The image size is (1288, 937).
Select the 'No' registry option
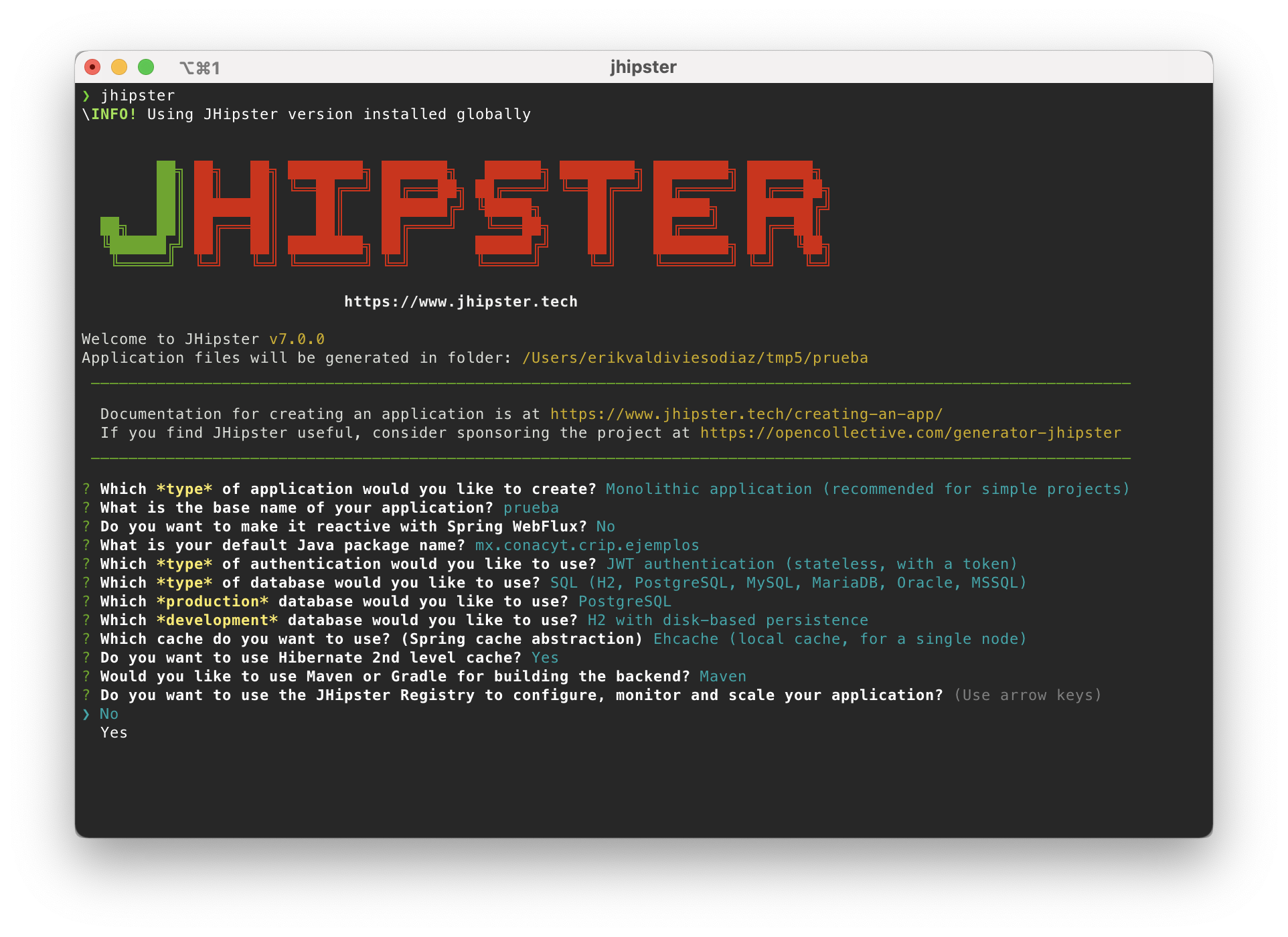[109, 714]
